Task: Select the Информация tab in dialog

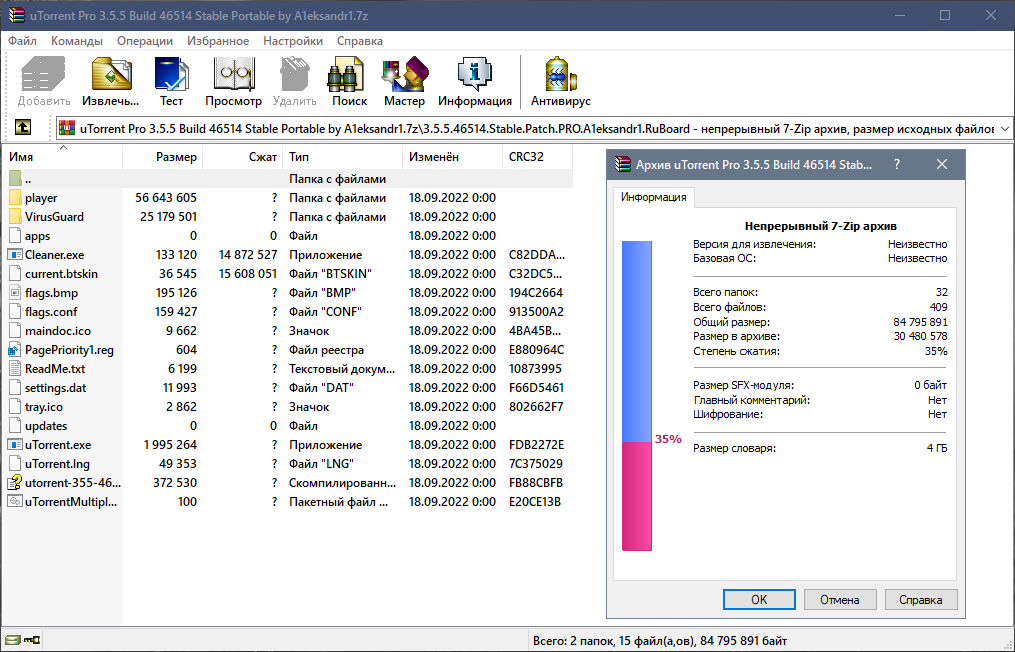Action: point(654,197)
